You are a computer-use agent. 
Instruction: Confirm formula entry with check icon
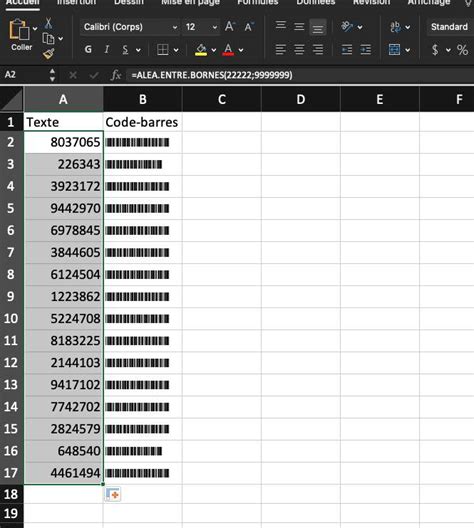(94, 75)
